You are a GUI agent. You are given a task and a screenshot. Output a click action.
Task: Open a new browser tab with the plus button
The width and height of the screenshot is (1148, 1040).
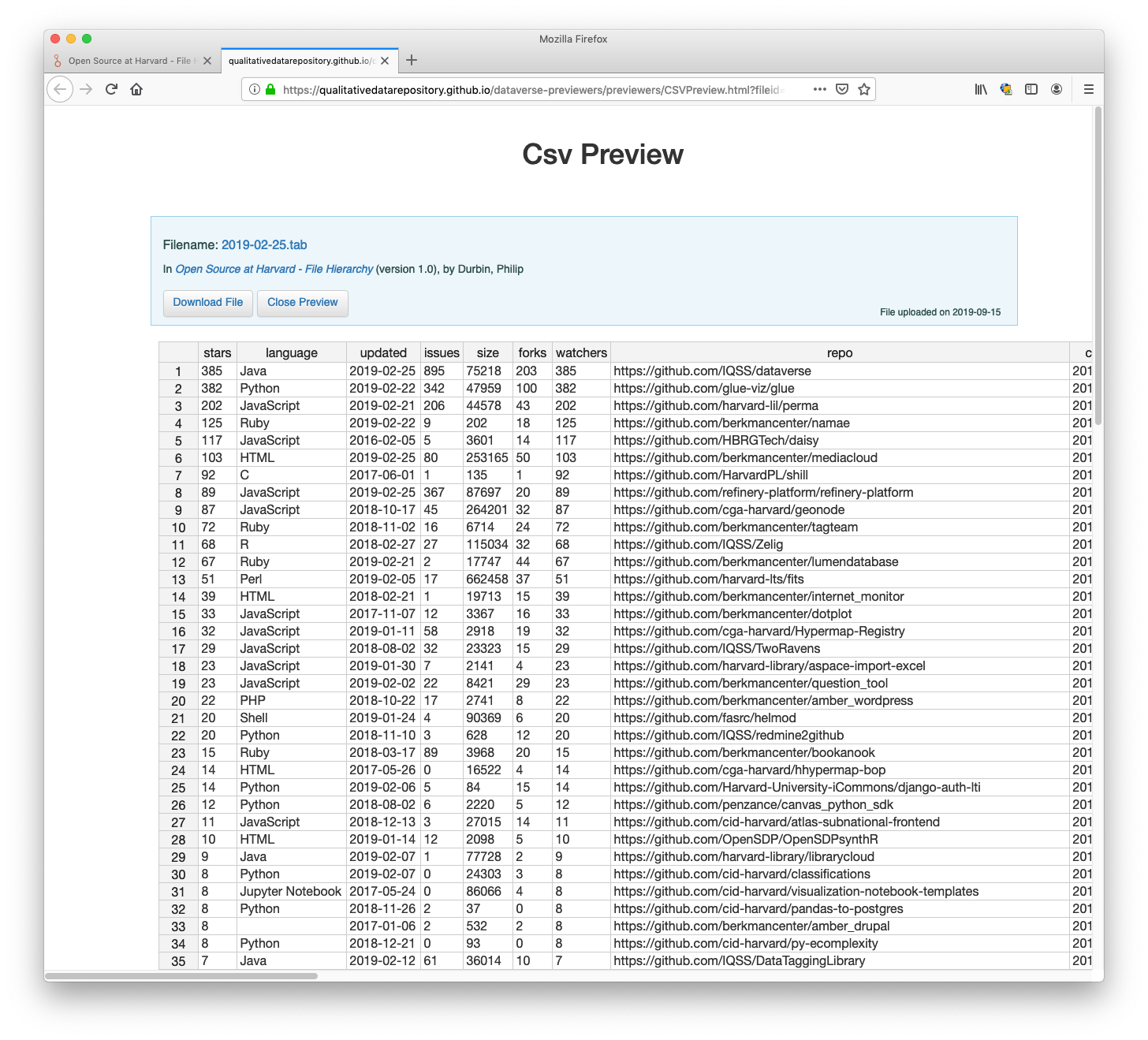click(x=412, y=60)
